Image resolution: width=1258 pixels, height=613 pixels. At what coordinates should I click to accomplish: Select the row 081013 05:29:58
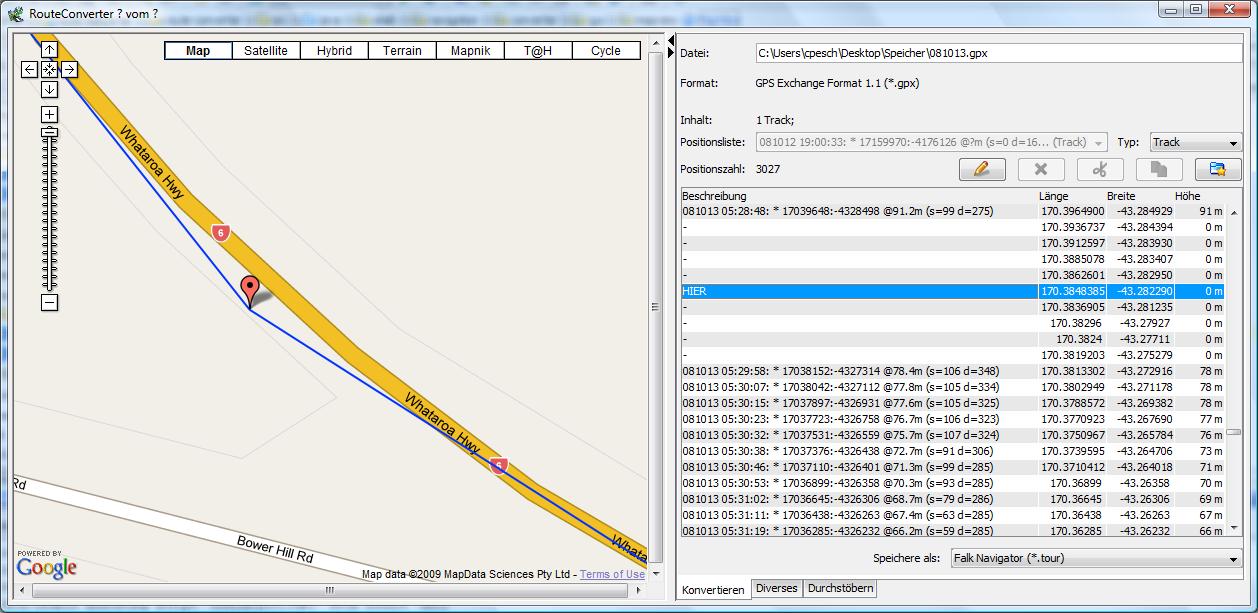[x=953, y=371]
